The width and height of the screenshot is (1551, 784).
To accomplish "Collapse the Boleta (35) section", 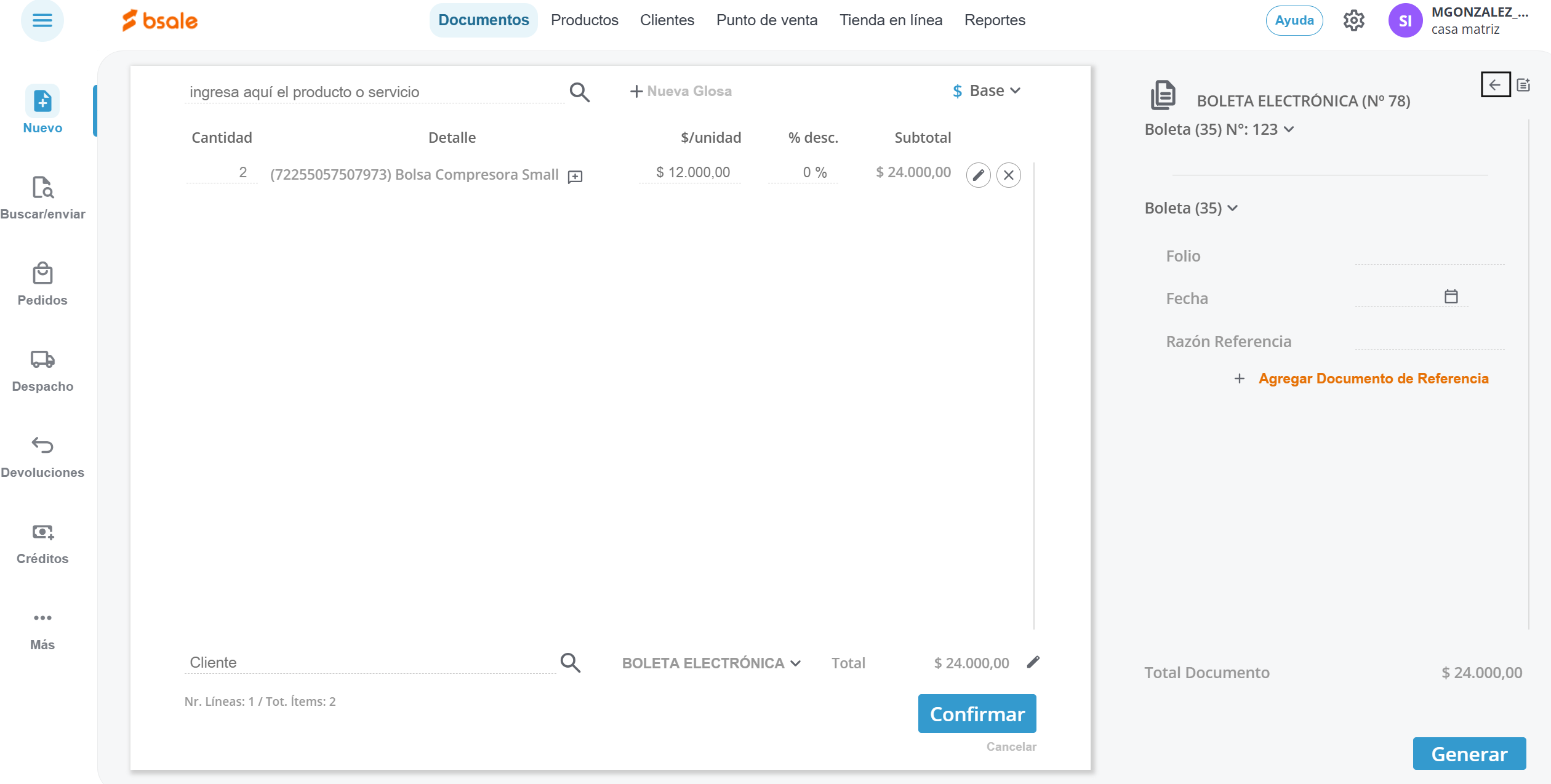I will pos(1190,209).
